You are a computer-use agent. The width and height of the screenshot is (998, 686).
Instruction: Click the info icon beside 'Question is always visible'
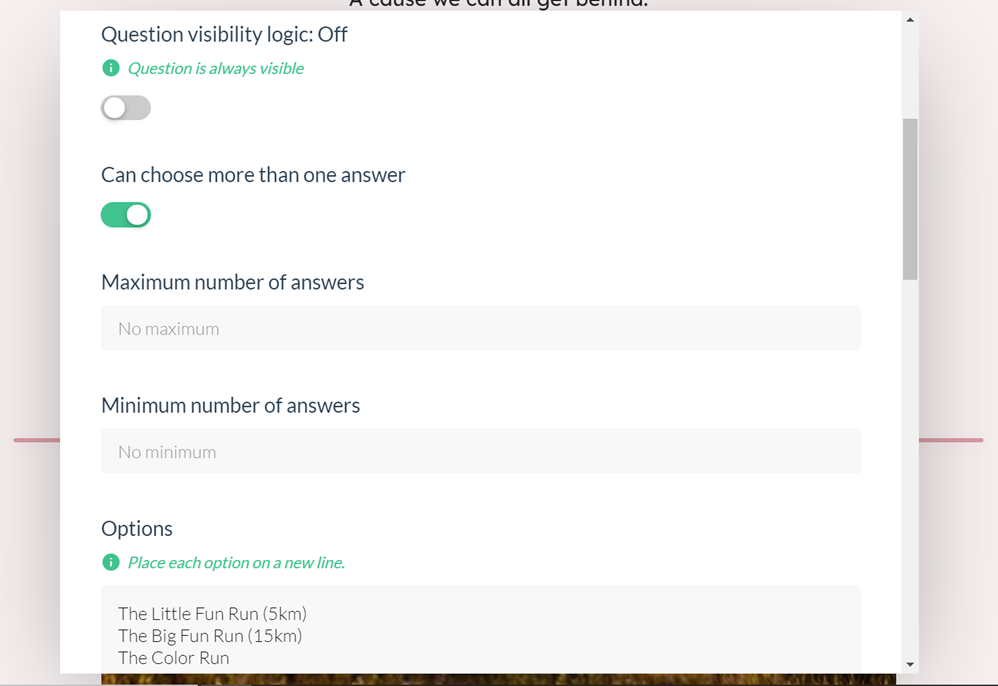tap(111, 68)
